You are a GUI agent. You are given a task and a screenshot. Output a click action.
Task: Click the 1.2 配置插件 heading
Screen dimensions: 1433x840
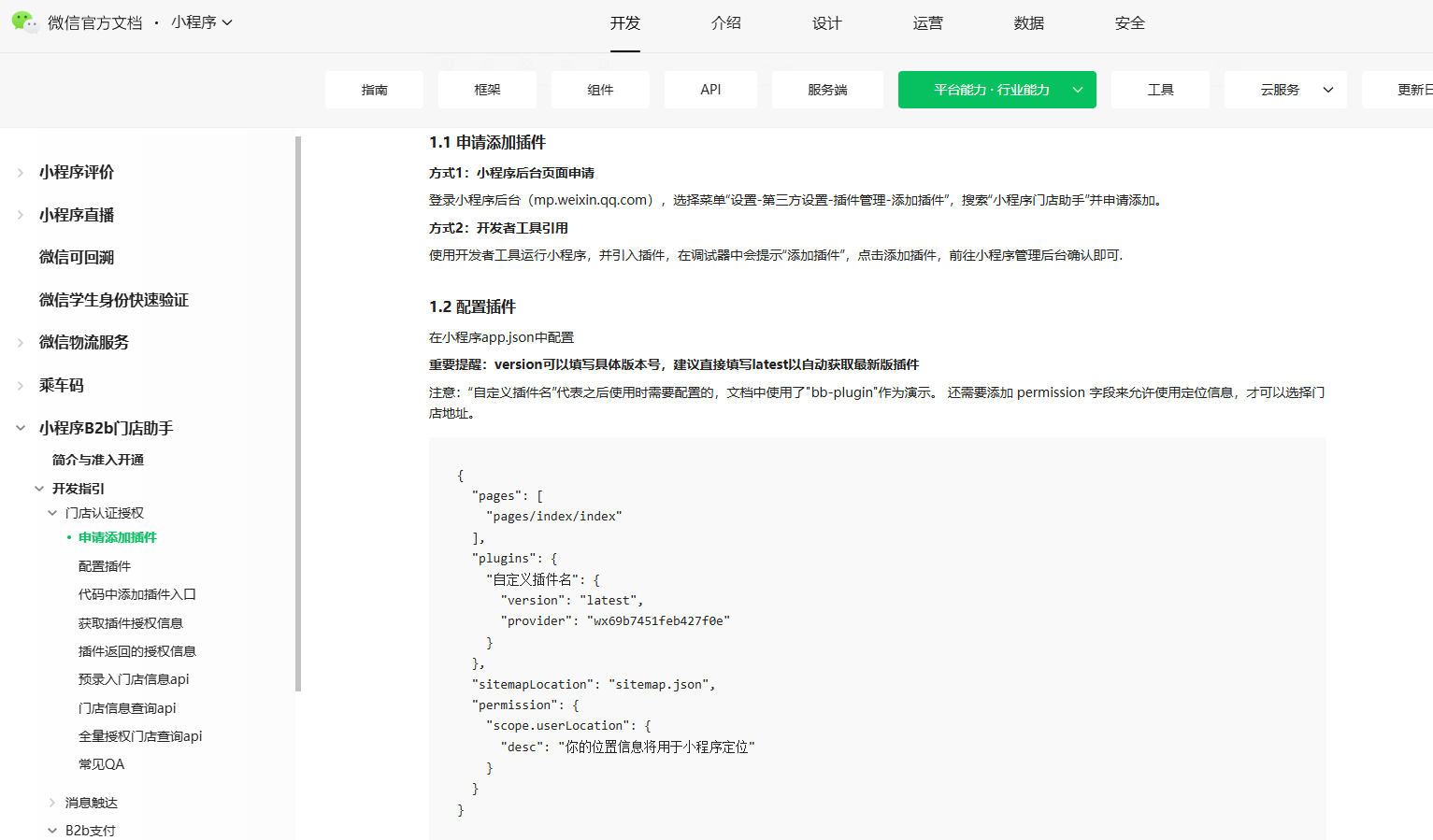tap(472, 306)
